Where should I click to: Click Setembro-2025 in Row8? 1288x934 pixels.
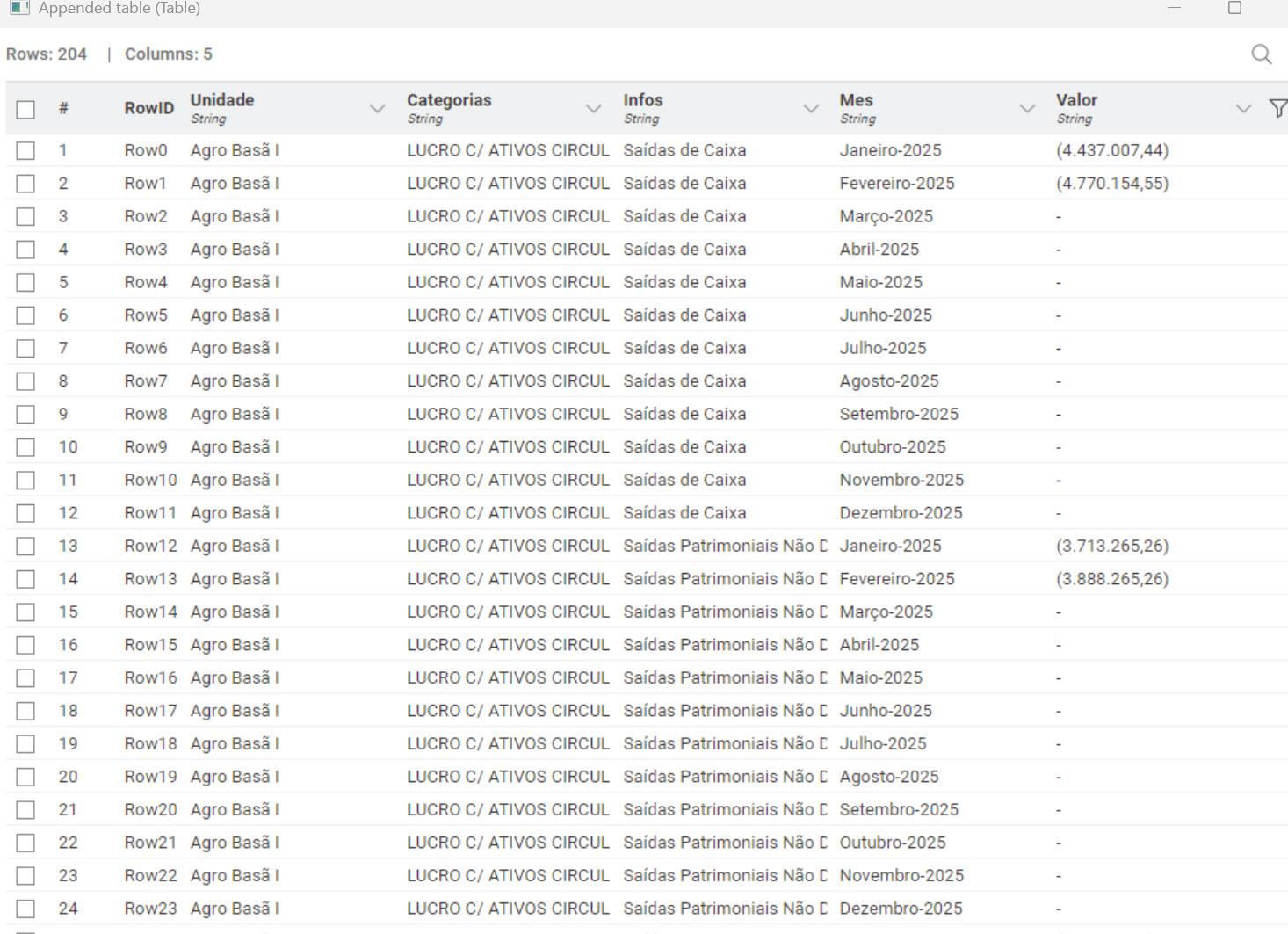coord(899,414)
